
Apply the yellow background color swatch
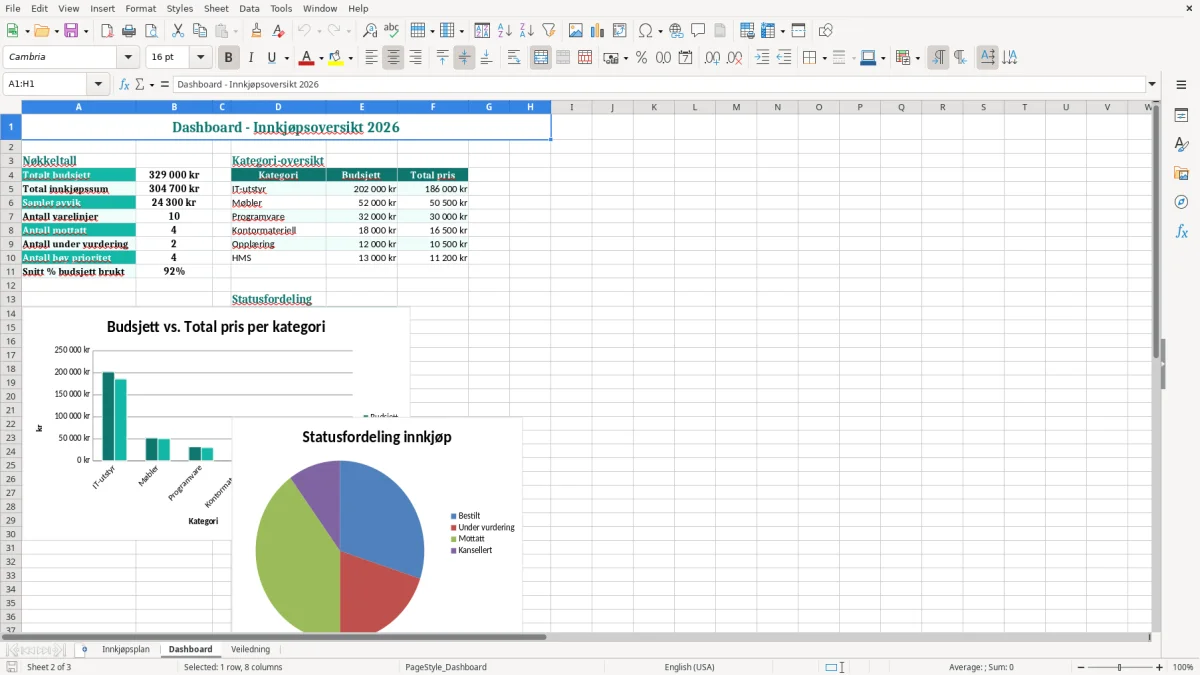(x=336, y=58)
